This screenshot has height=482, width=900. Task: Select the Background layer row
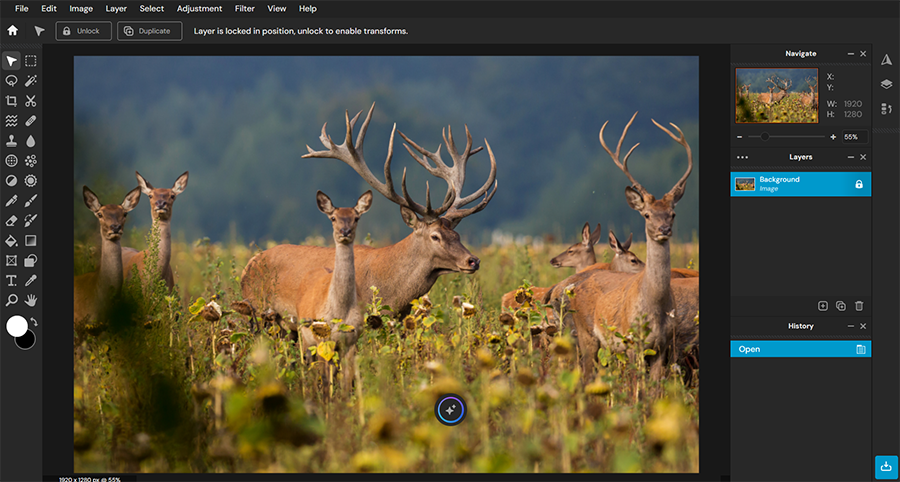[x=801, y=184]
